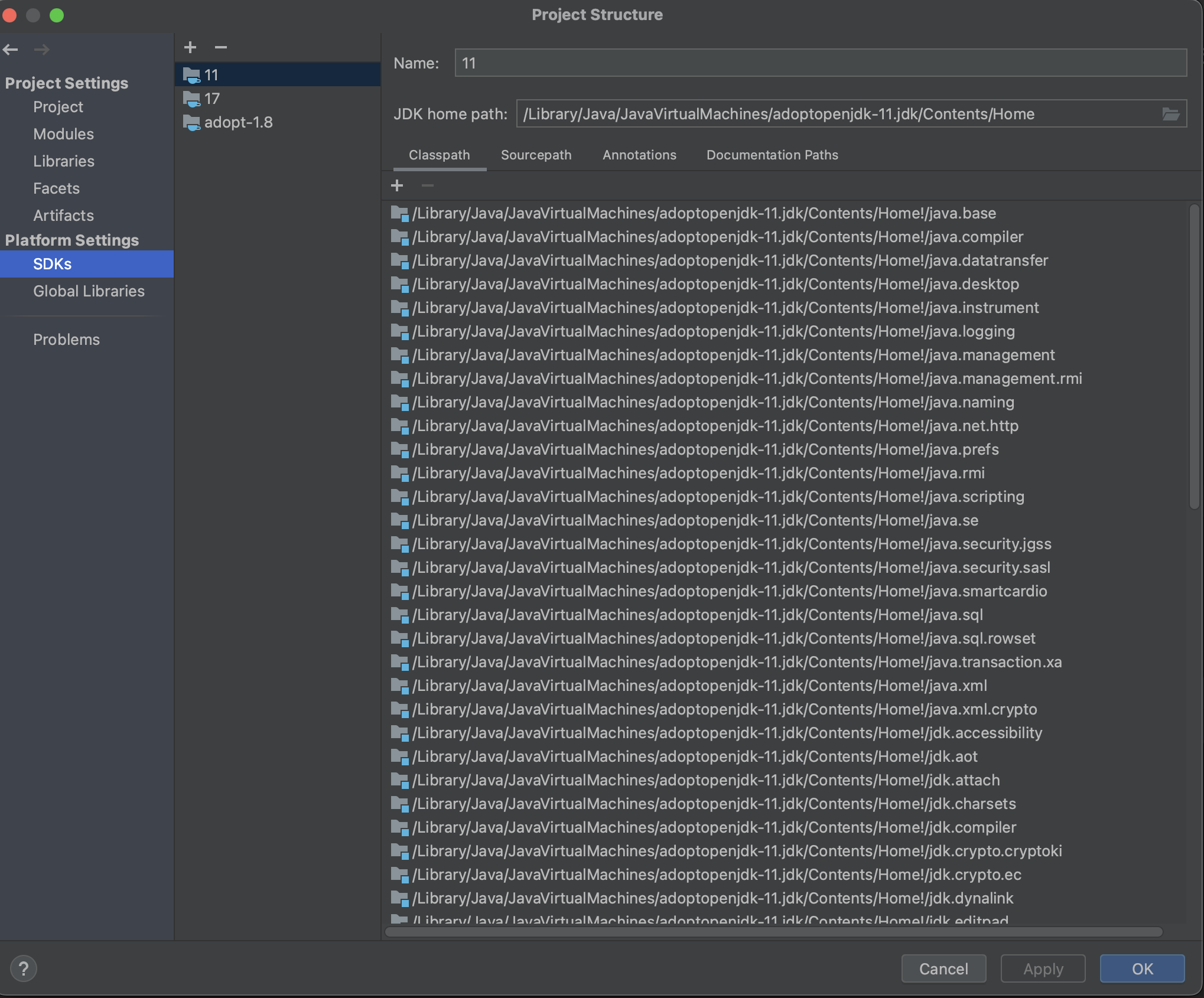This screenshot has width=1204, height=998.
Task: Select the Problems section
Action: point(66,340)
